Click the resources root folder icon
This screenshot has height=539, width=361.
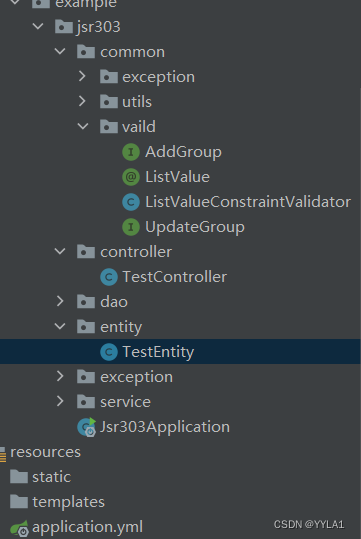click(3, 453)
